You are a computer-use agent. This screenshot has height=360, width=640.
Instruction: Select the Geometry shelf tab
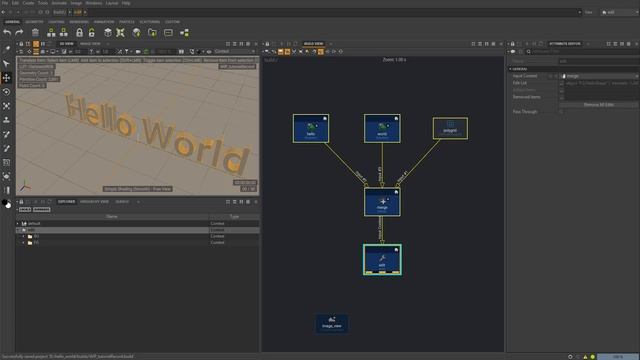[34, 22]
